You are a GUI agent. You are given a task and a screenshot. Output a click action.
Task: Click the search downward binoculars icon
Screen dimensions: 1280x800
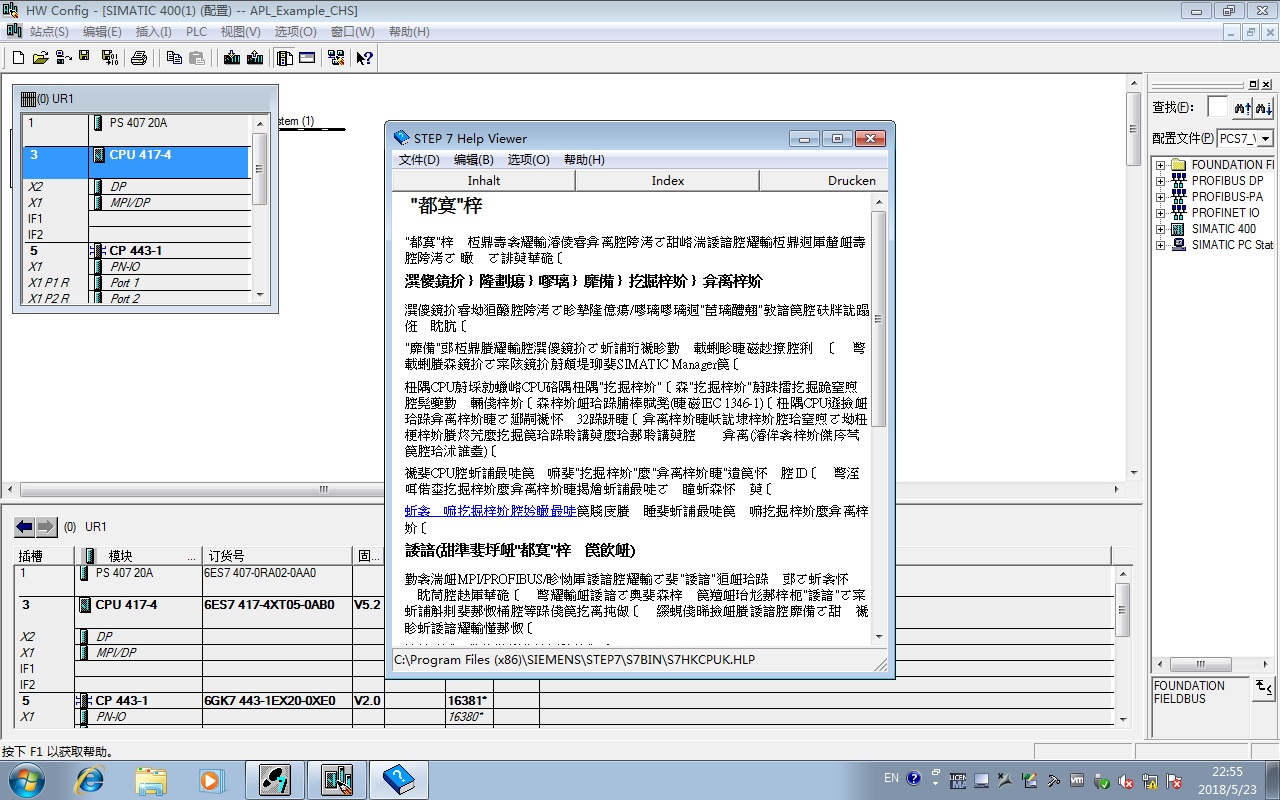(x=1264, y=107)
